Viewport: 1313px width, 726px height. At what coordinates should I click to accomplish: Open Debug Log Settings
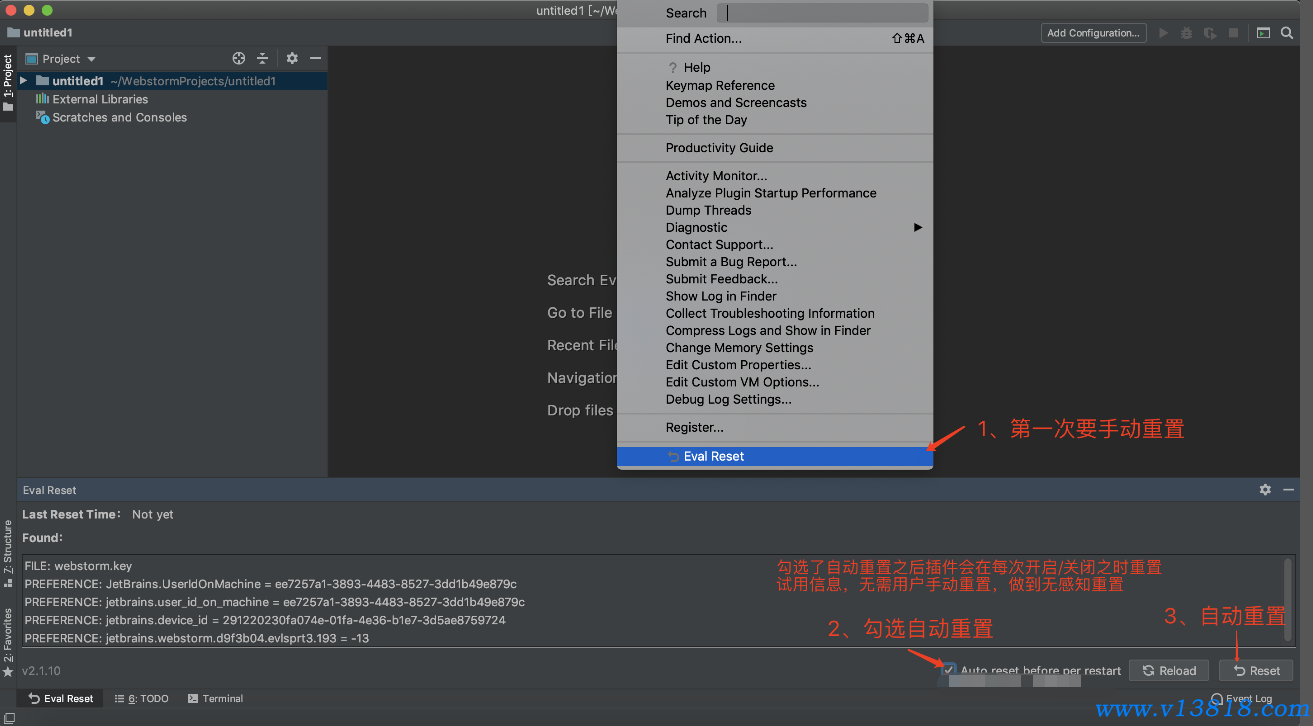click(775, 400)
